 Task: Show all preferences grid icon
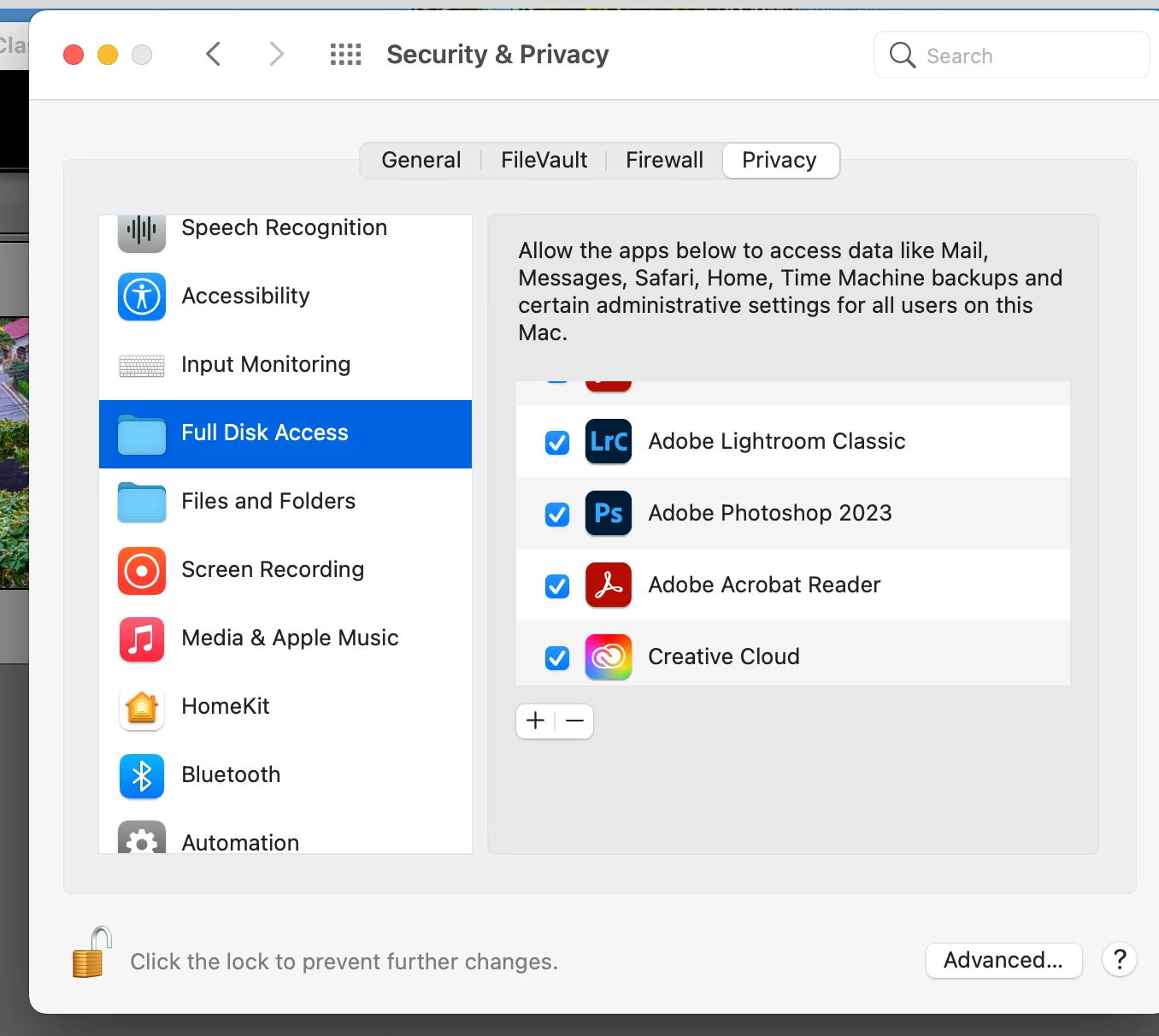click(346, 55)
